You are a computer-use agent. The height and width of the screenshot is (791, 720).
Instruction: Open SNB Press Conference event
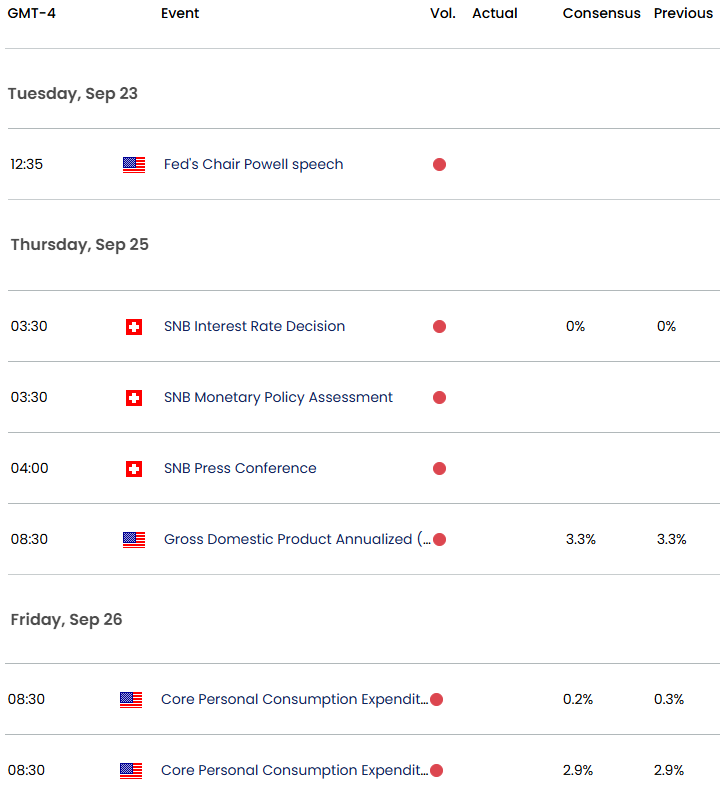point(240,469)
